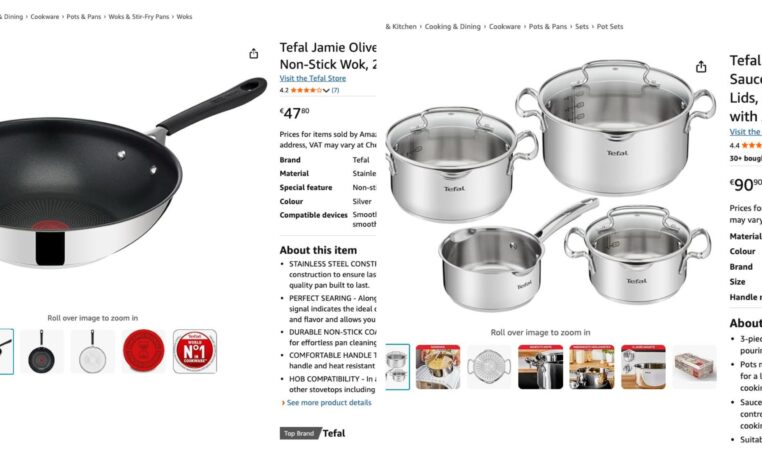Click the Sets breadcrumb link
This screenshot has width=762, height=456.
(x=582, y=27)
